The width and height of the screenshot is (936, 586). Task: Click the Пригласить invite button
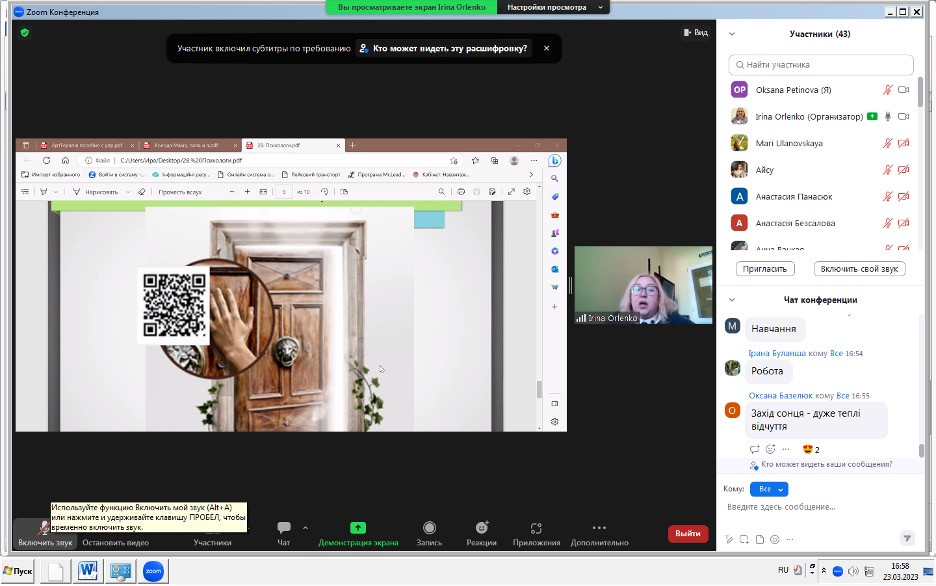[x=765, y=269]
